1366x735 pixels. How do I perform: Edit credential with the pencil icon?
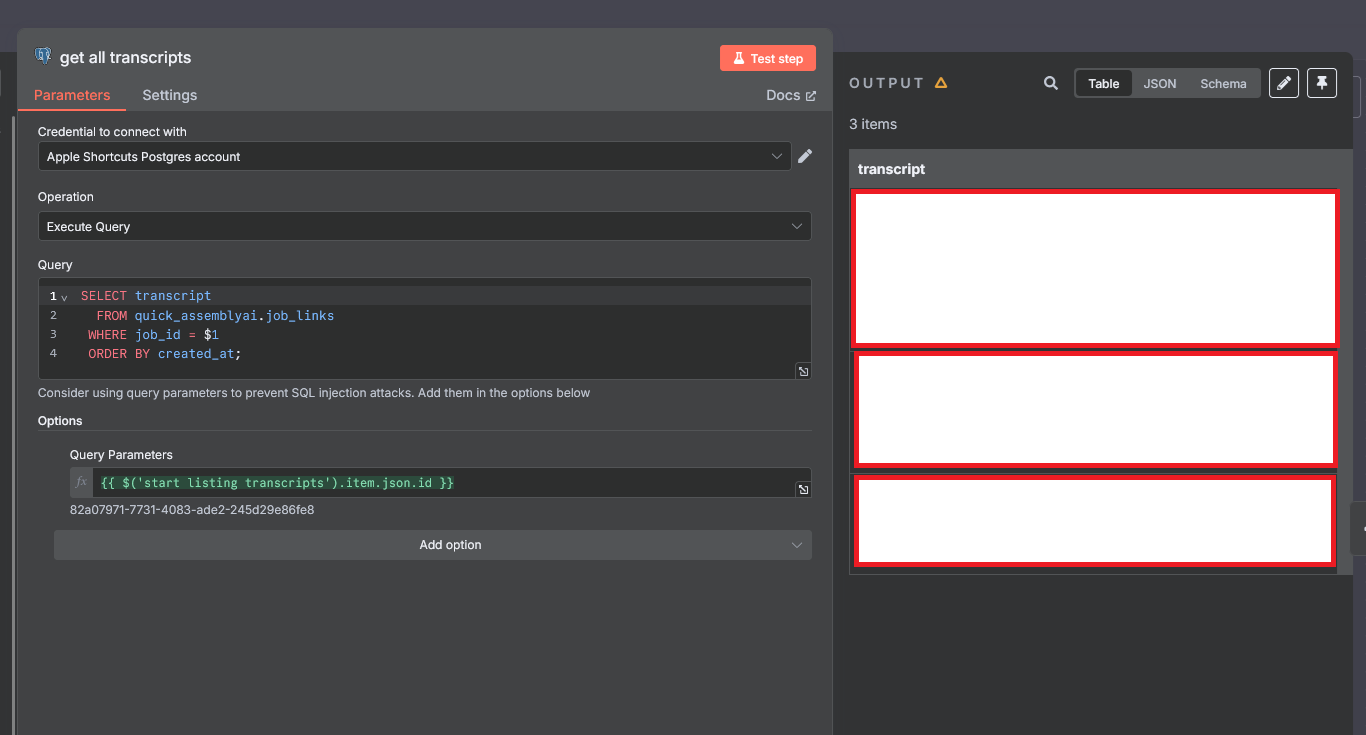(x=805, y=156)
